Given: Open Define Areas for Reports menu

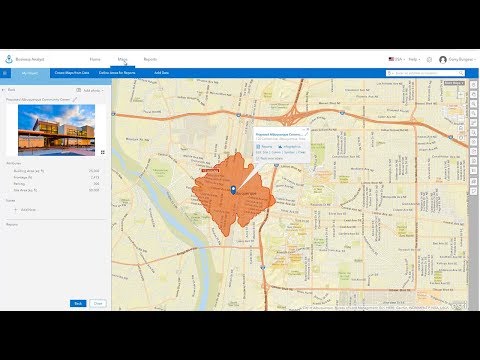Looking at the screenshot, I should tap(117, 73).
